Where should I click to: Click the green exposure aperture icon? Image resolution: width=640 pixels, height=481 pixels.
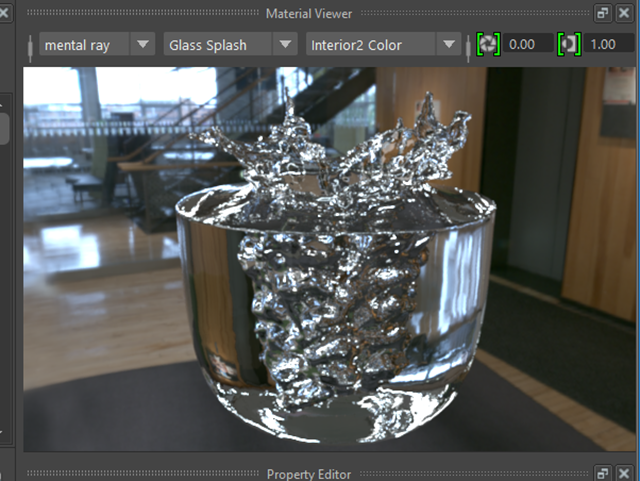488,44
